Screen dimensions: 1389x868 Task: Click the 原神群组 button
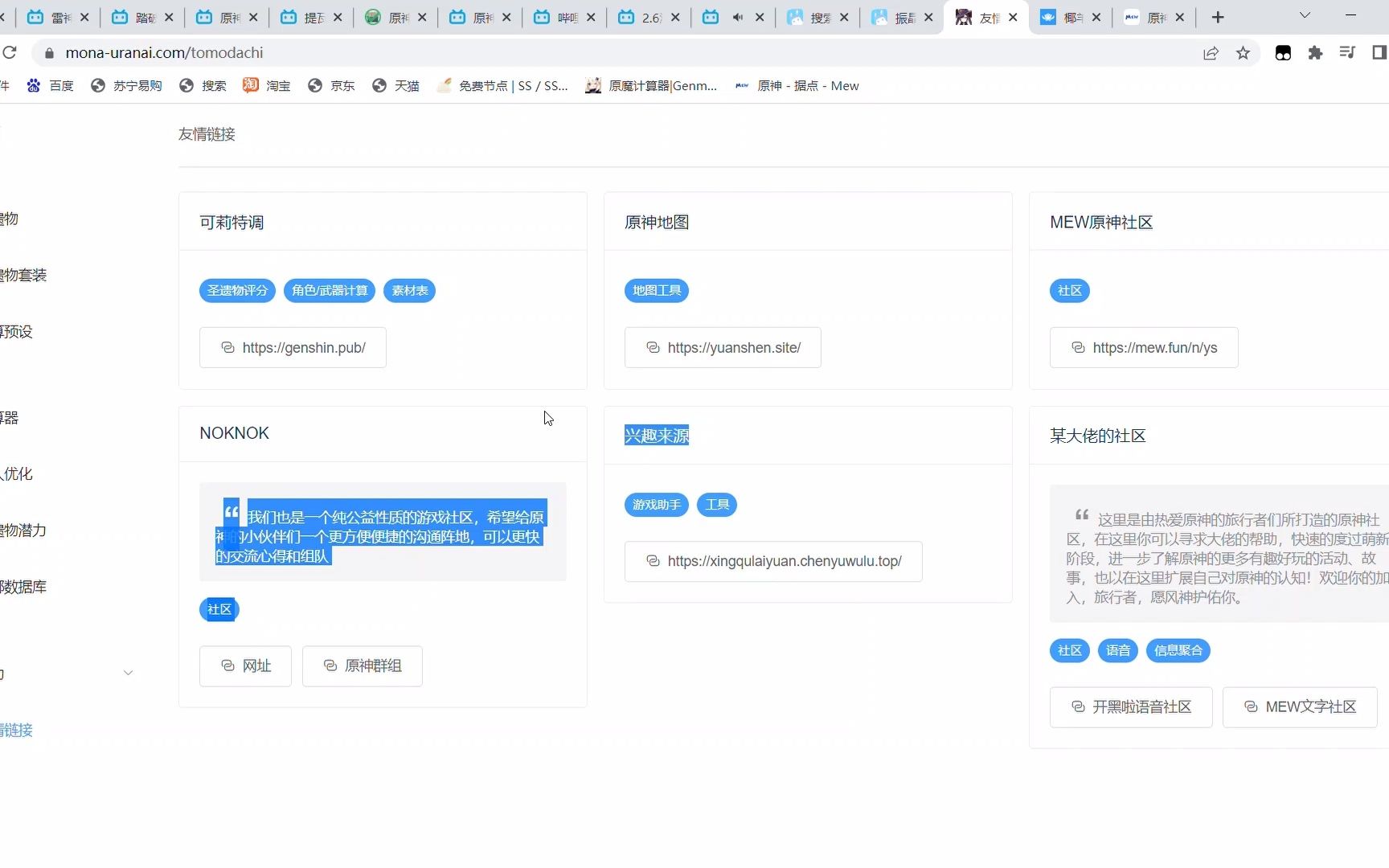363,665
